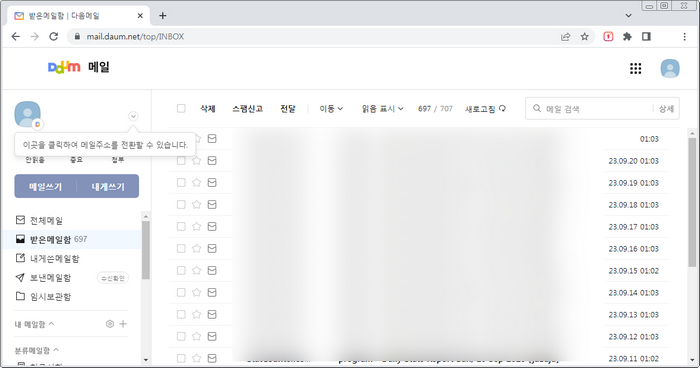
Task: Open 상세 advanced search
Action: click(666, 109)
